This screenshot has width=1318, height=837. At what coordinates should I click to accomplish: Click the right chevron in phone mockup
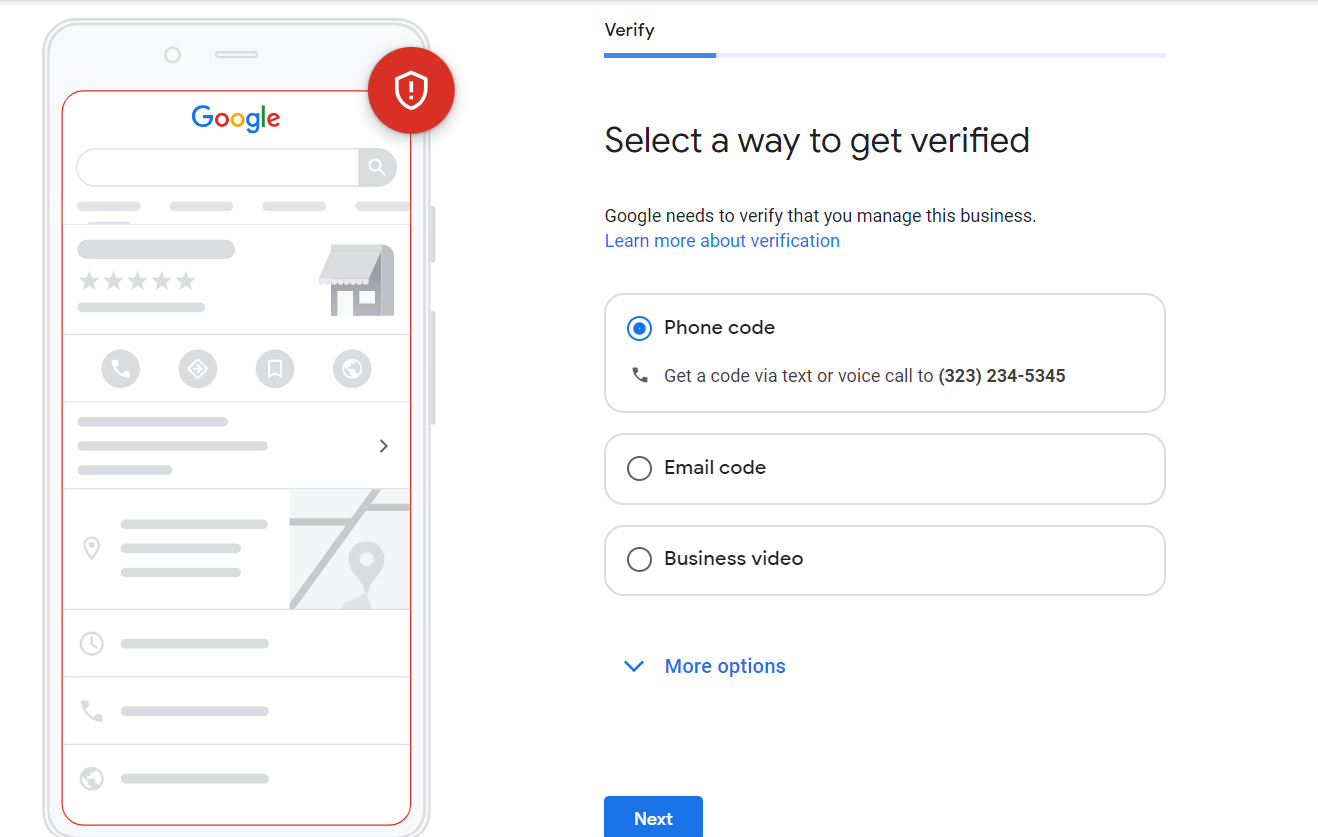coord(384,446)
